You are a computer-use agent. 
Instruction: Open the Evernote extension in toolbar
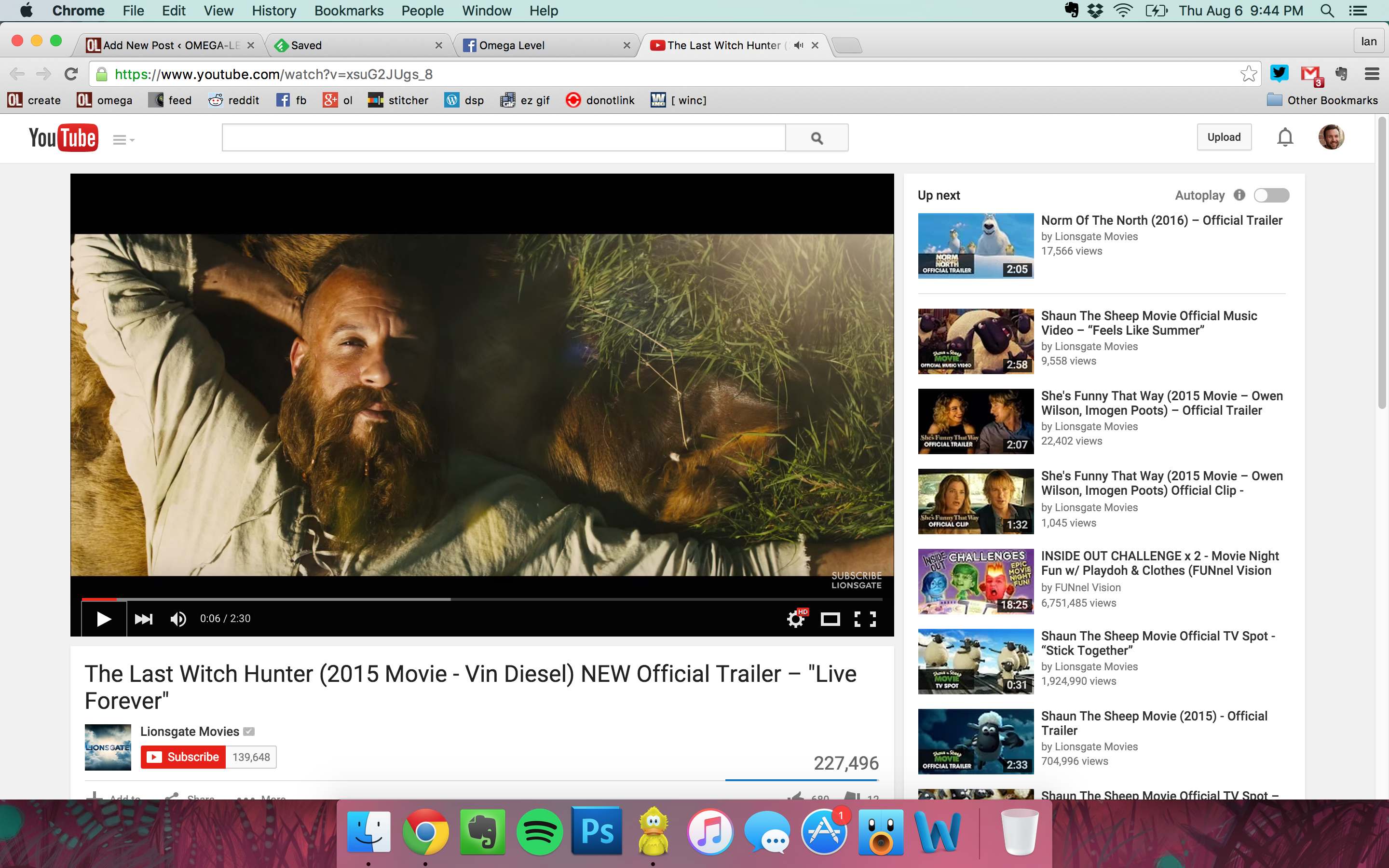[x=1341, y=73]
